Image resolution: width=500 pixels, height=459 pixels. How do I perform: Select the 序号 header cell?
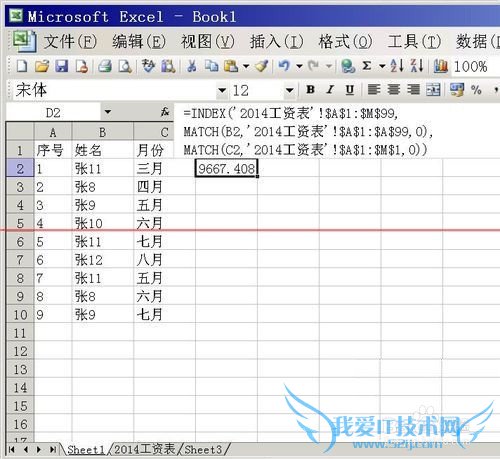click(x=53, y=151)
